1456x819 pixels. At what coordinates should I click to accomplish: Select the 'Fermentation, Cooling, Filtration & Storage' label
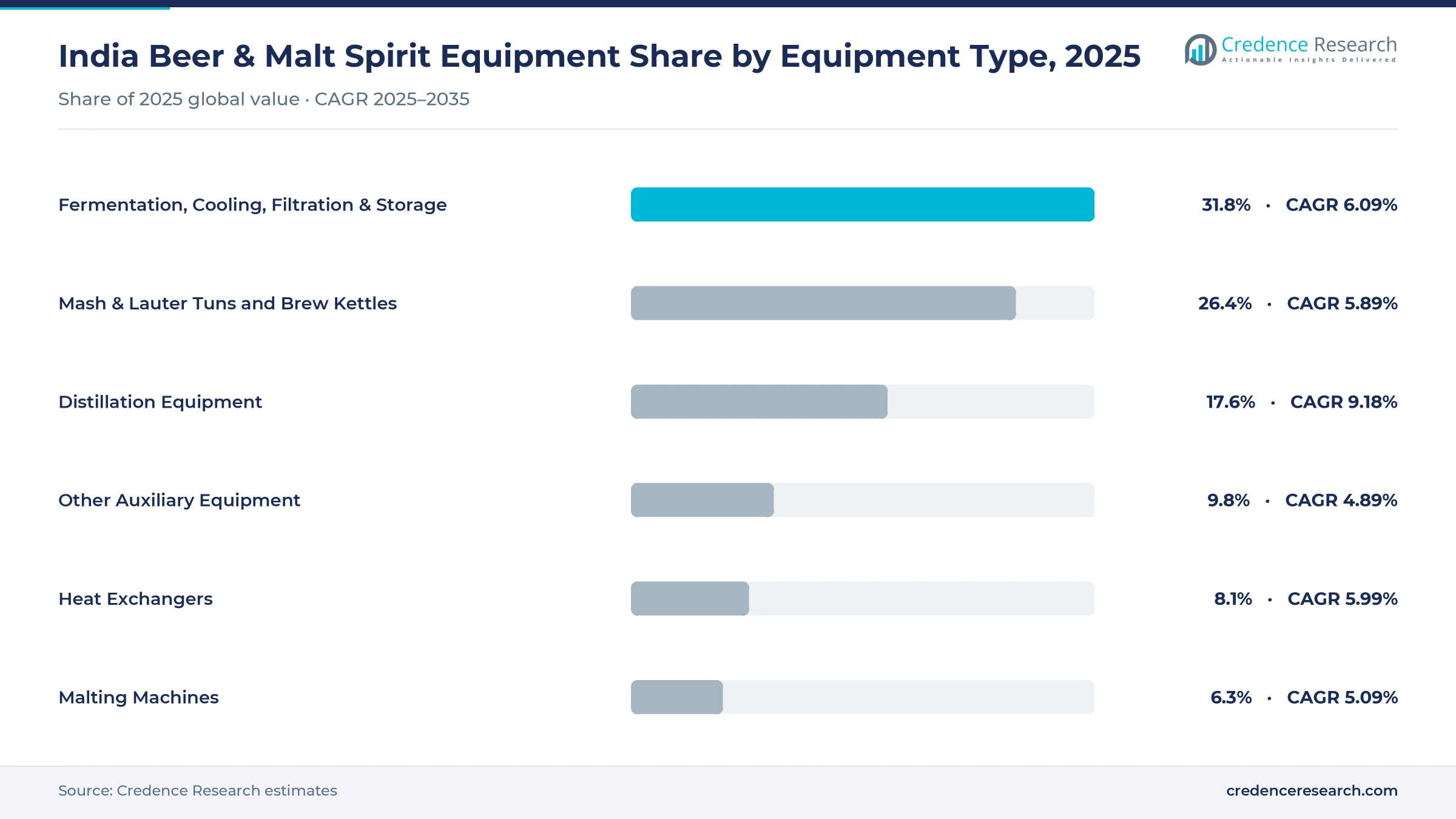pos(252,205)
